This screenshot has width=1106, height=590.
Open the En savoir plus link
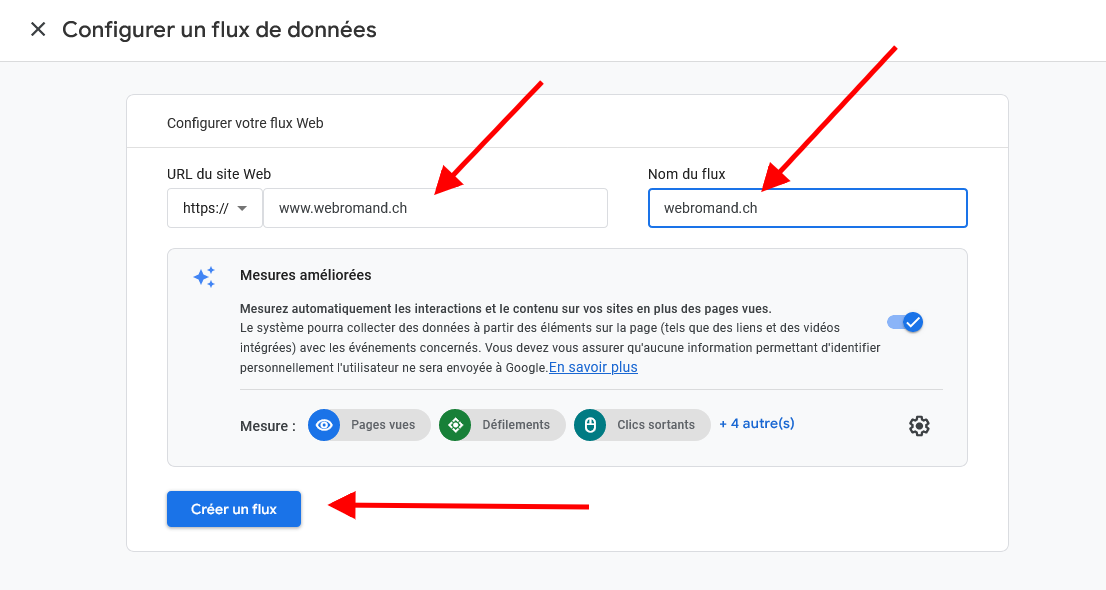(593, 367)
